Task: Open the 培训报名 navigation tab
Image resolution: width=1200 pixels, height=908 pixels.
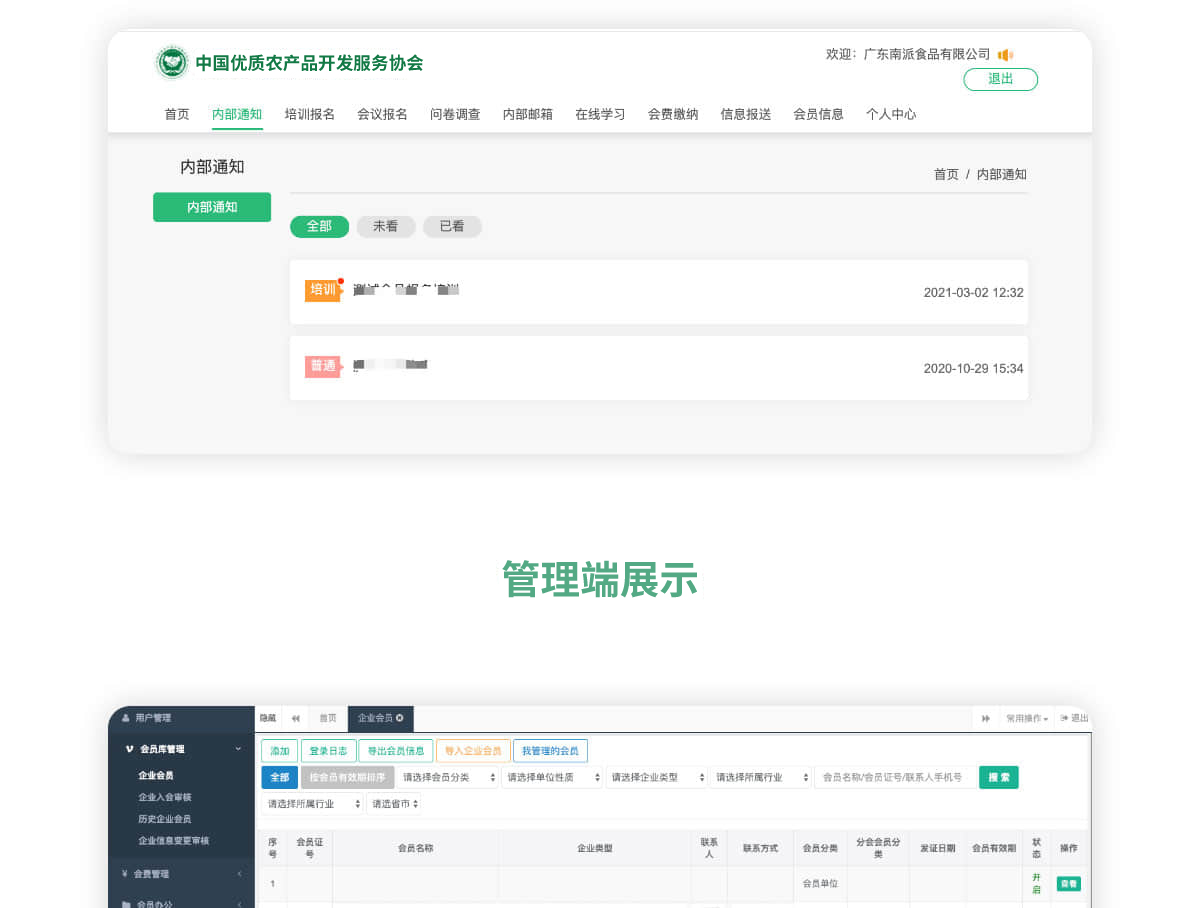Action: click(x=310, y=114)
